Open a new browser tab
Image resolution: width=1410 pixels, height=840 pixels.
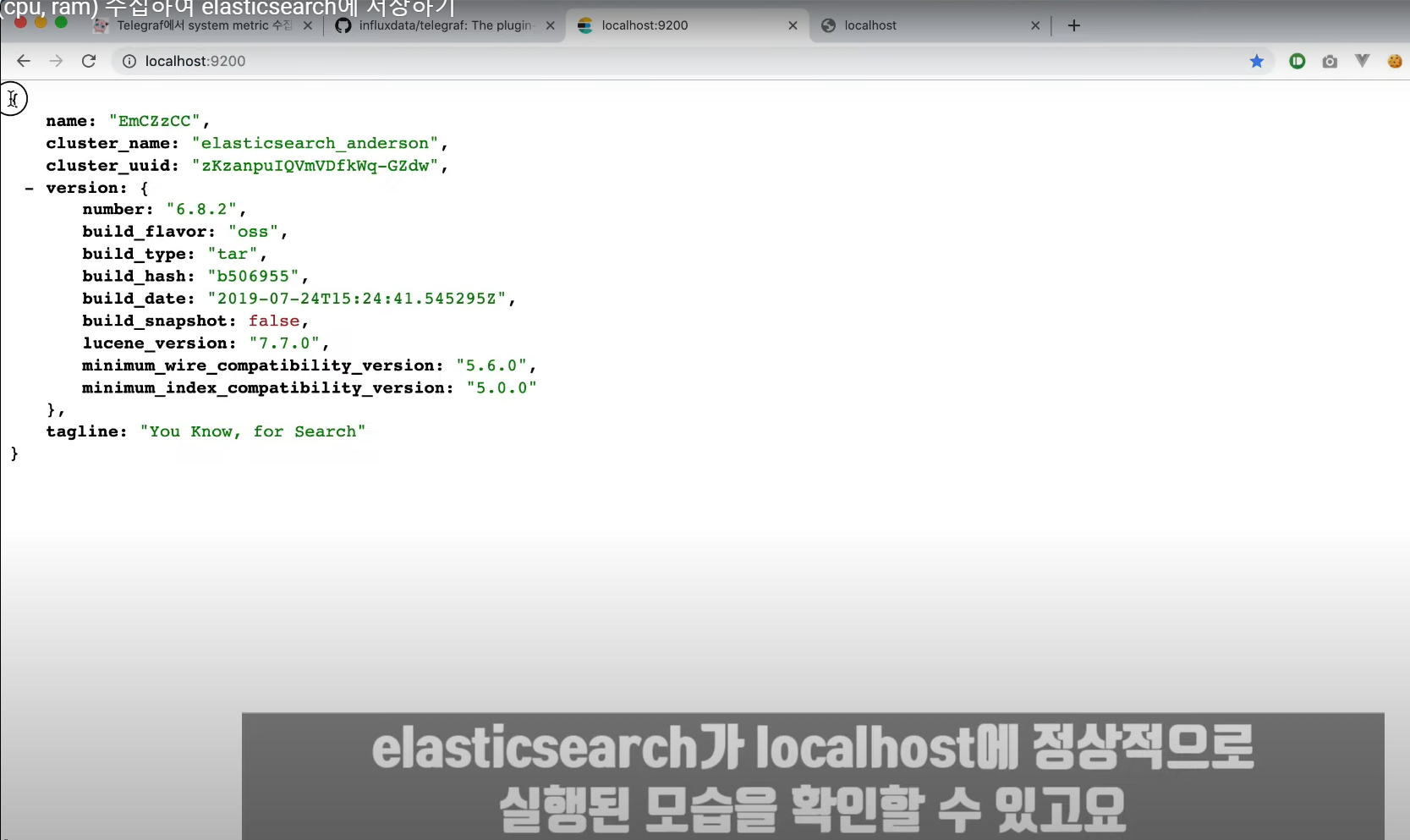coord(1074,25)
